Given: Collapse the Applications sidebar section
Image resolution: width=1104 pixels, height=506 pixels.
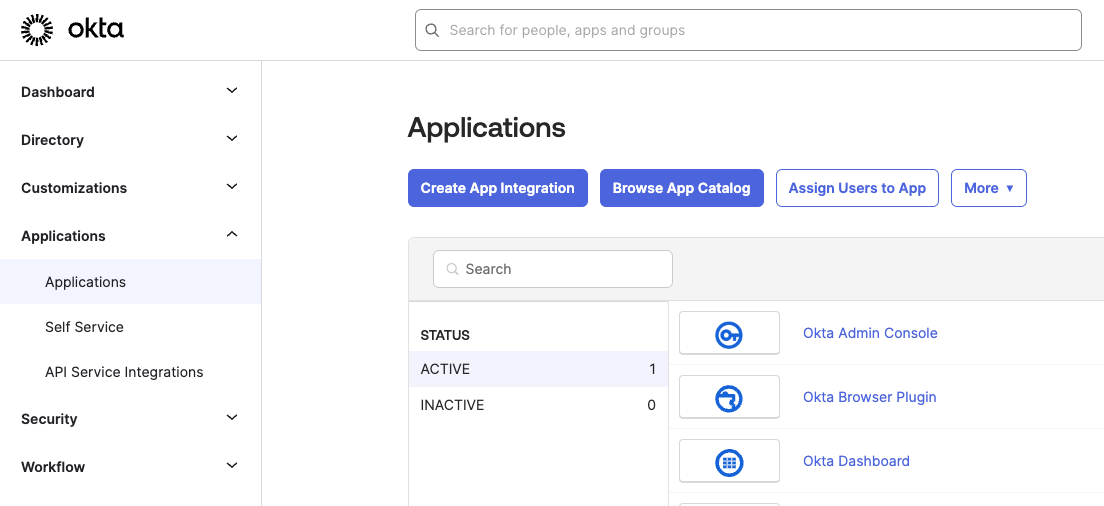Looking at the screenshot, I should [x=232, y=234].
